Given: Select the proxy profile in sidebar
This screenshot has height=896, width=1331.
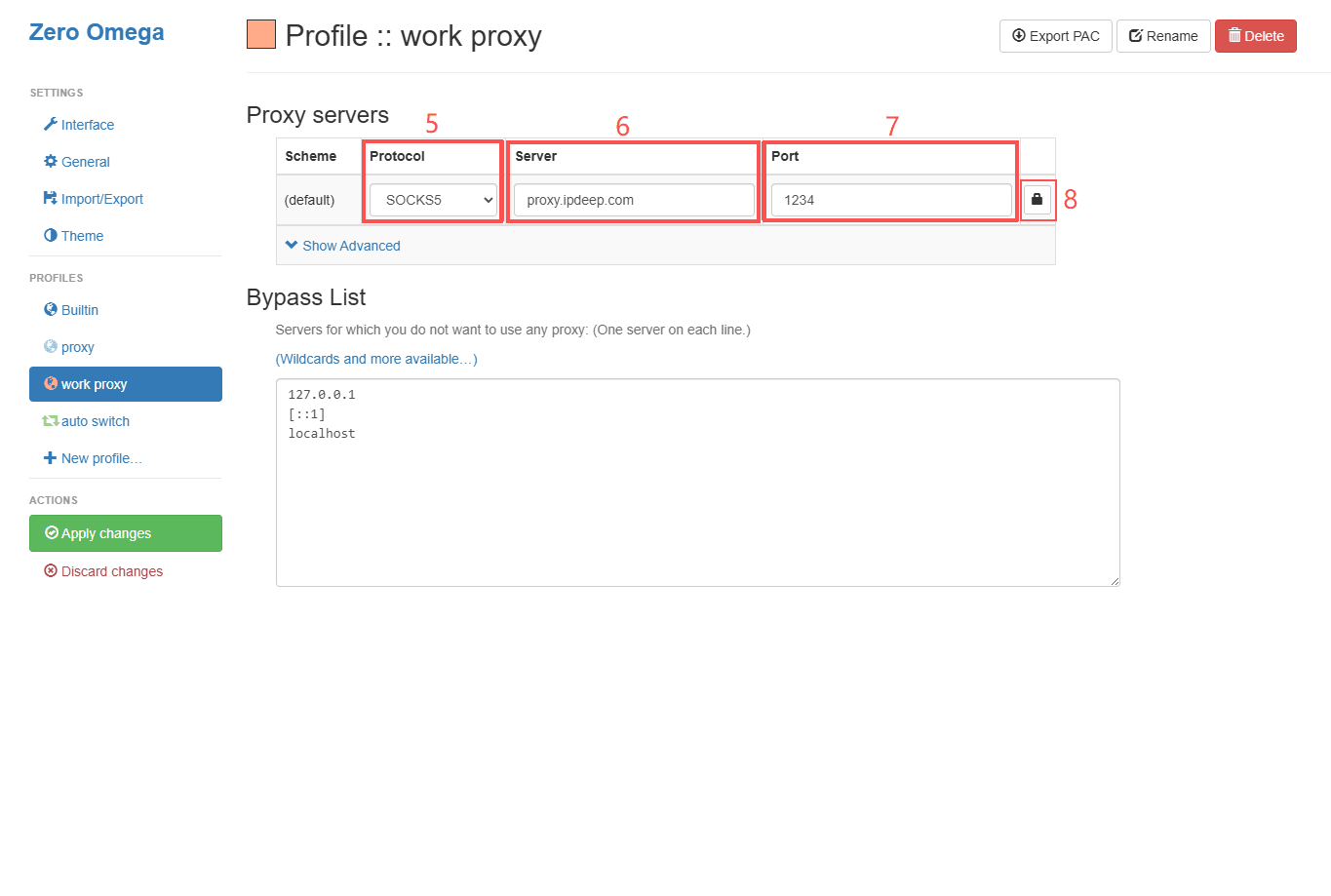Looking at the screenshot, I should 77,347.
